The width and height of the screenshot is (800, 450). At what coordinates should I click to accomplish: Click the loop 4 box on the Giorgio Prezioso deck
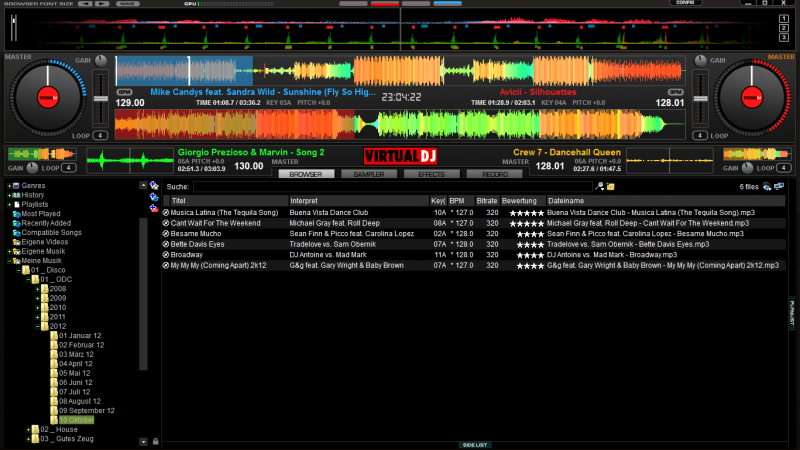pyautogui.click(x=69, y=168)
